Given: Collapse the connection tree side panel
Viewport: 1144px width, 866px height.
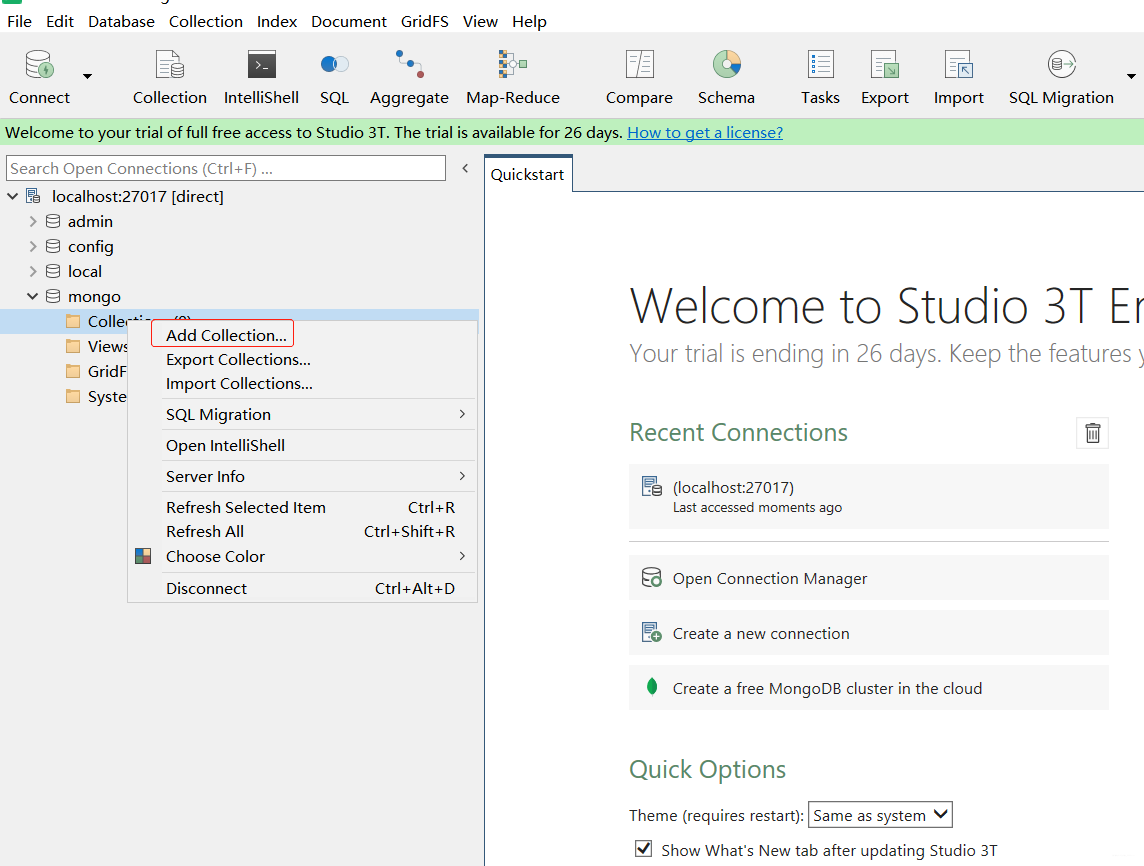Looking at the screenshot, I should [465, 168].
